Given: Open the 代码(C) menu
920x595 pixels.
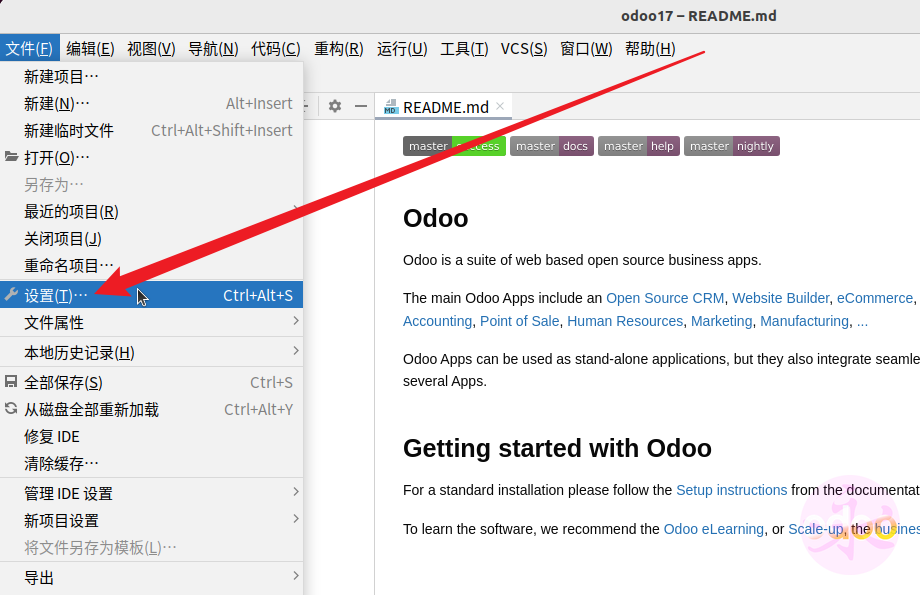Looking at the screenshot, I should (x=276, y=49).
